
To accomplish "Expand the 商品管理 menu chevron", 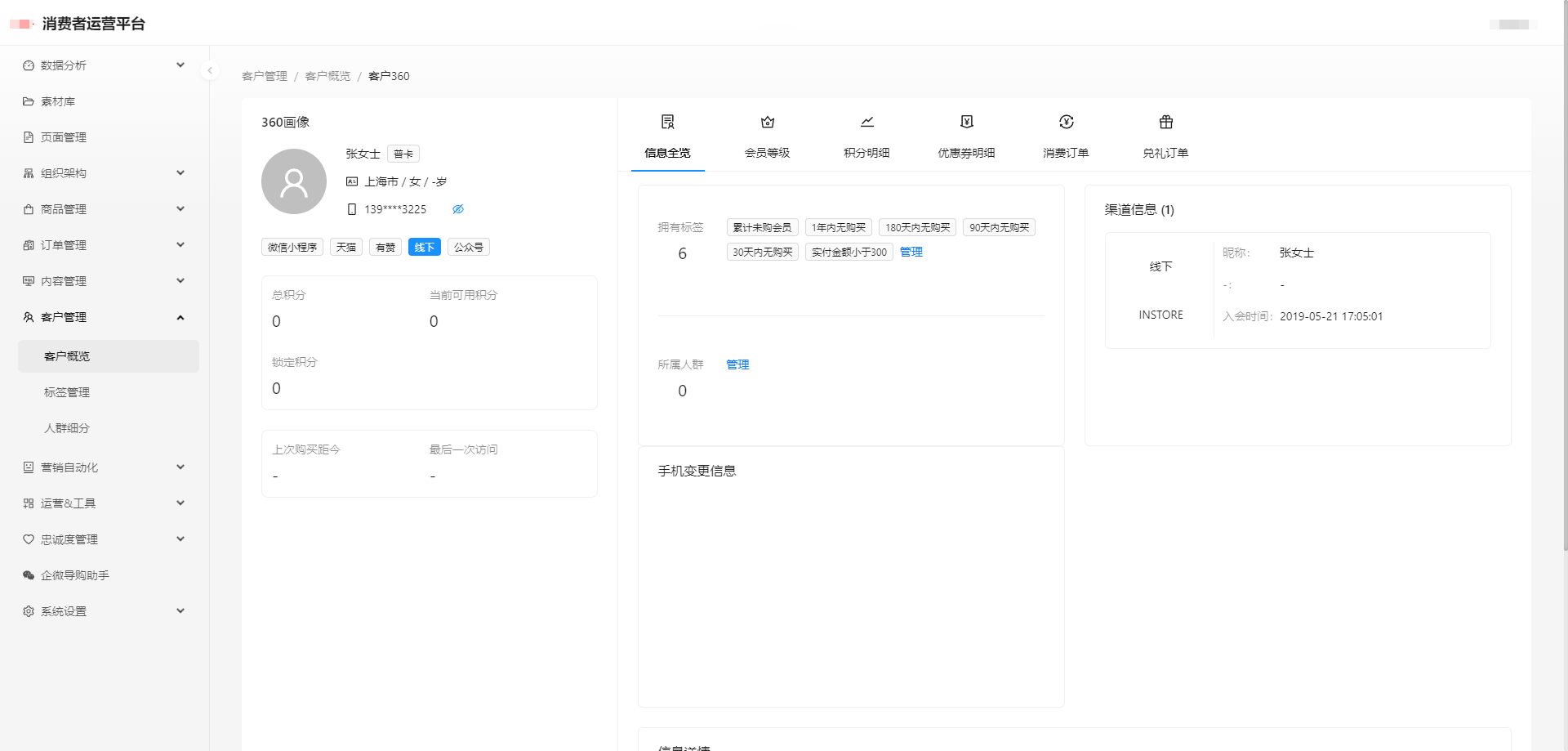I will pyautogui.click(x=180, y=209).
